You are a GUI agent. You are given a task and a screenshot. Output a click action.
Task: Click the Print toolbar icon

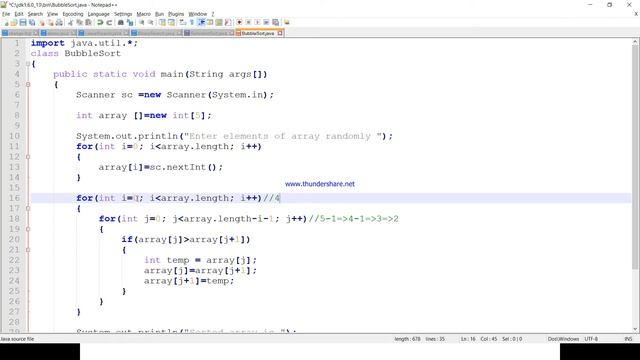pos(60,22)
